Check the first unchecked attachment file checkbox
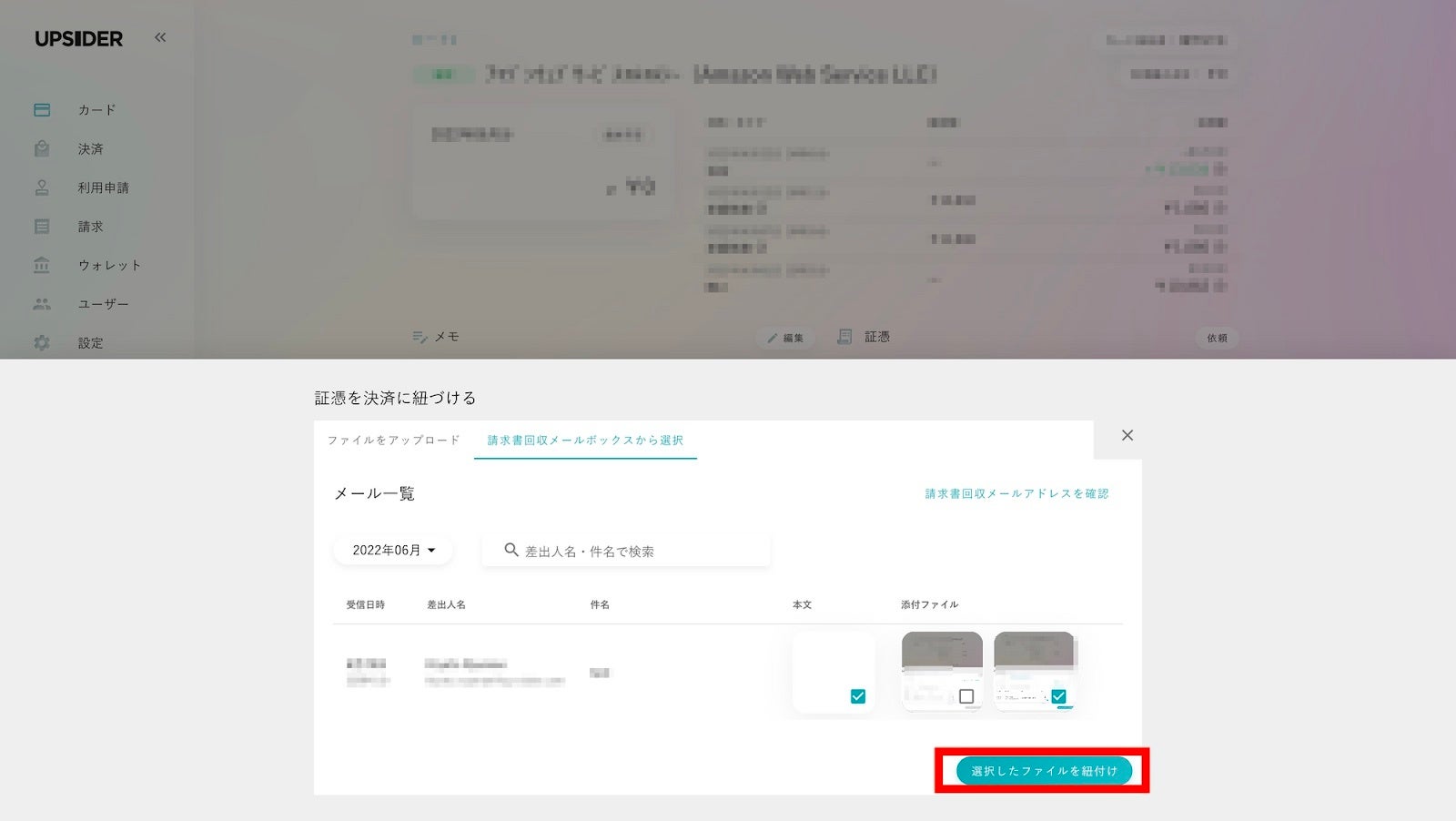1456x821 pixels. pyautogui.click(x=965, y=694)
